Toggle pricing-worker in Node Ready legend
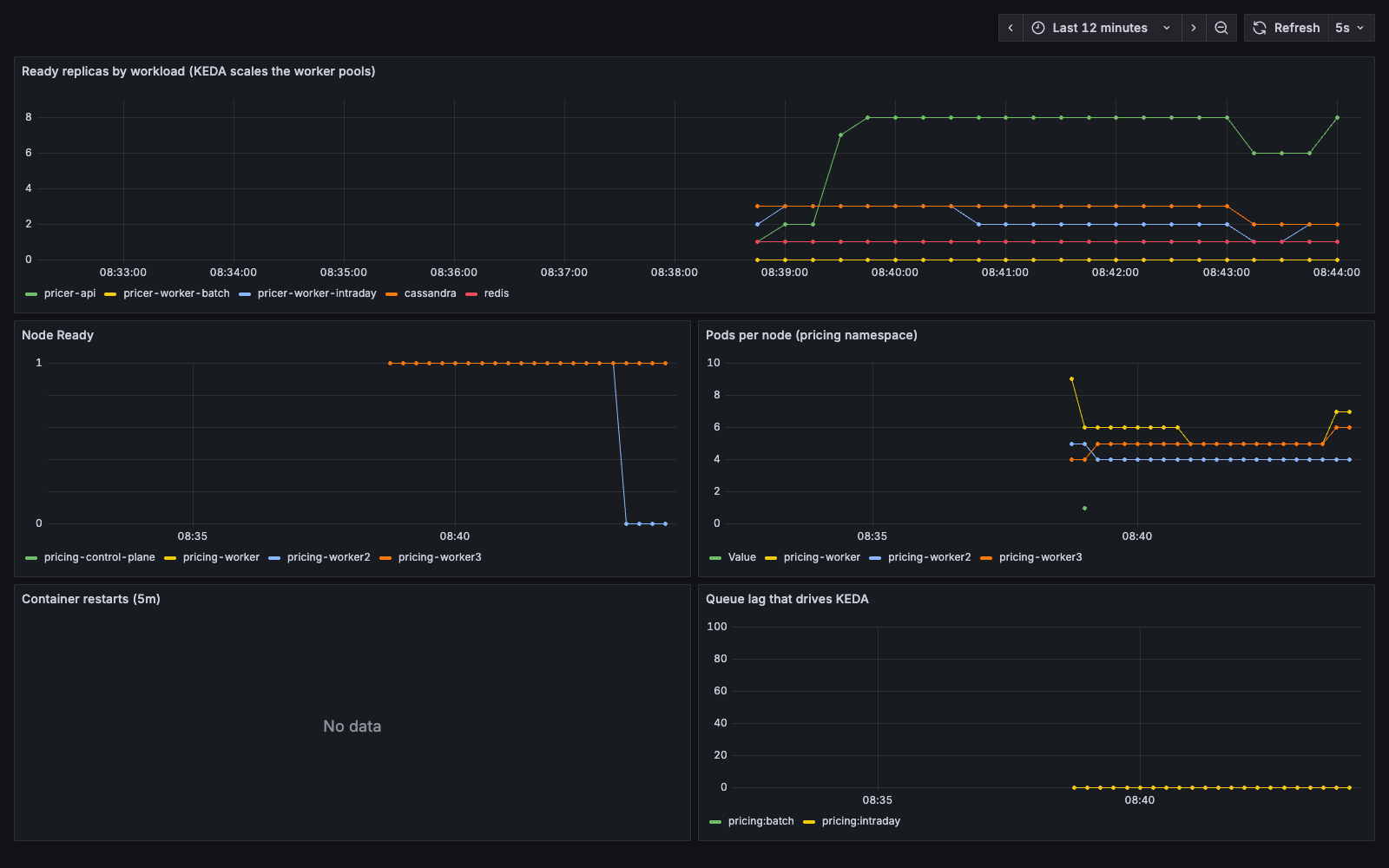 tap(221, 557)
